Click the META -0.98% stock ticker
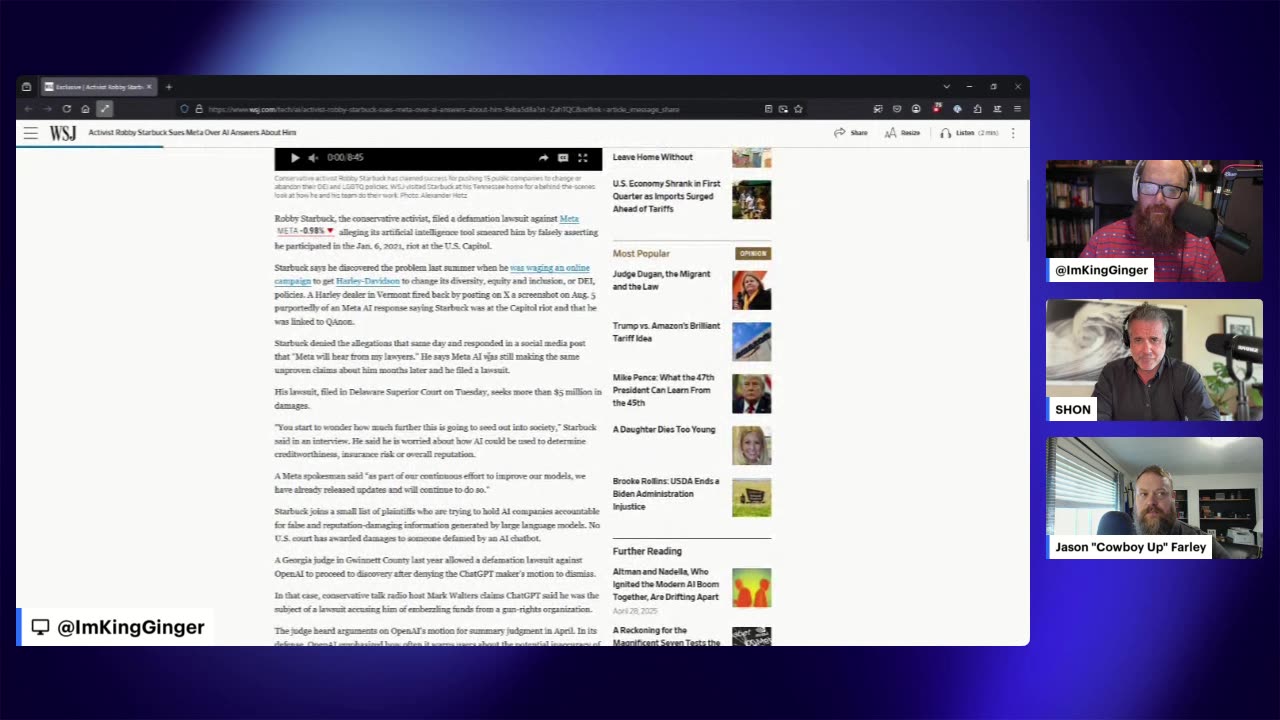Viewport: 1280px width, 720px height. 305,231
